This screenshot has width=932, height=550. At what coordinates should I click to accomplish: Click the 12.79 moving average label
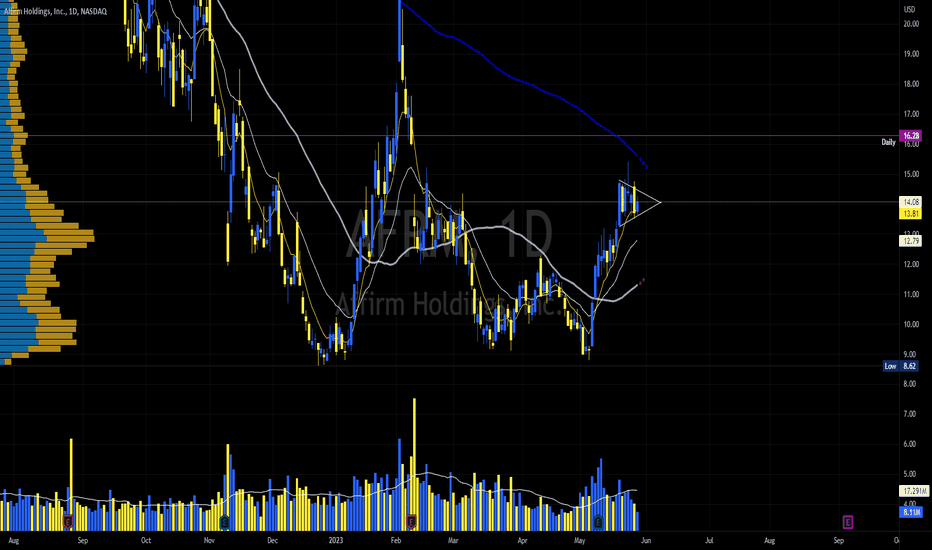tap(911, 241)
